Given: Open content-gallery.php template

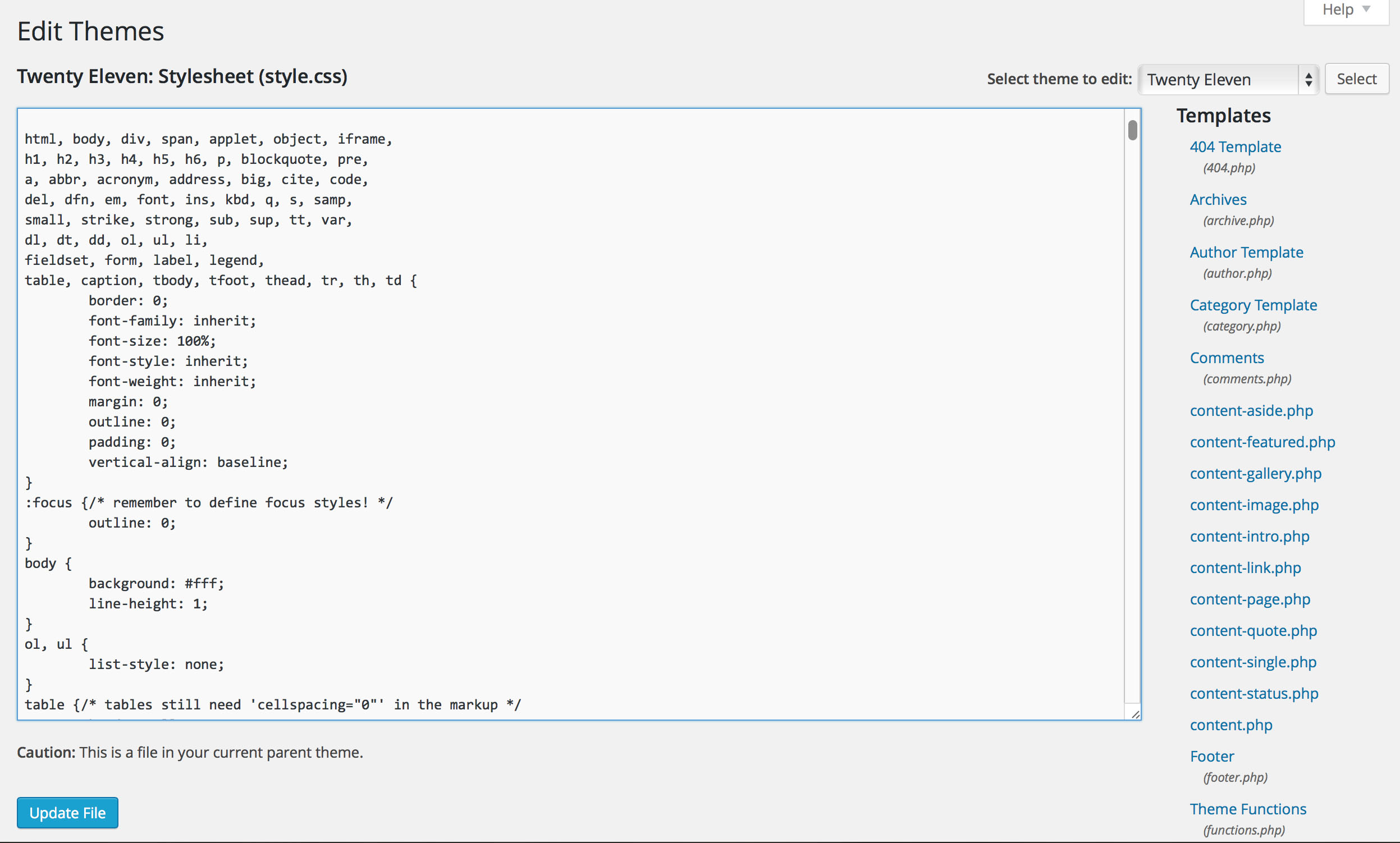Looking at the screenshot, I should 1255,474.
